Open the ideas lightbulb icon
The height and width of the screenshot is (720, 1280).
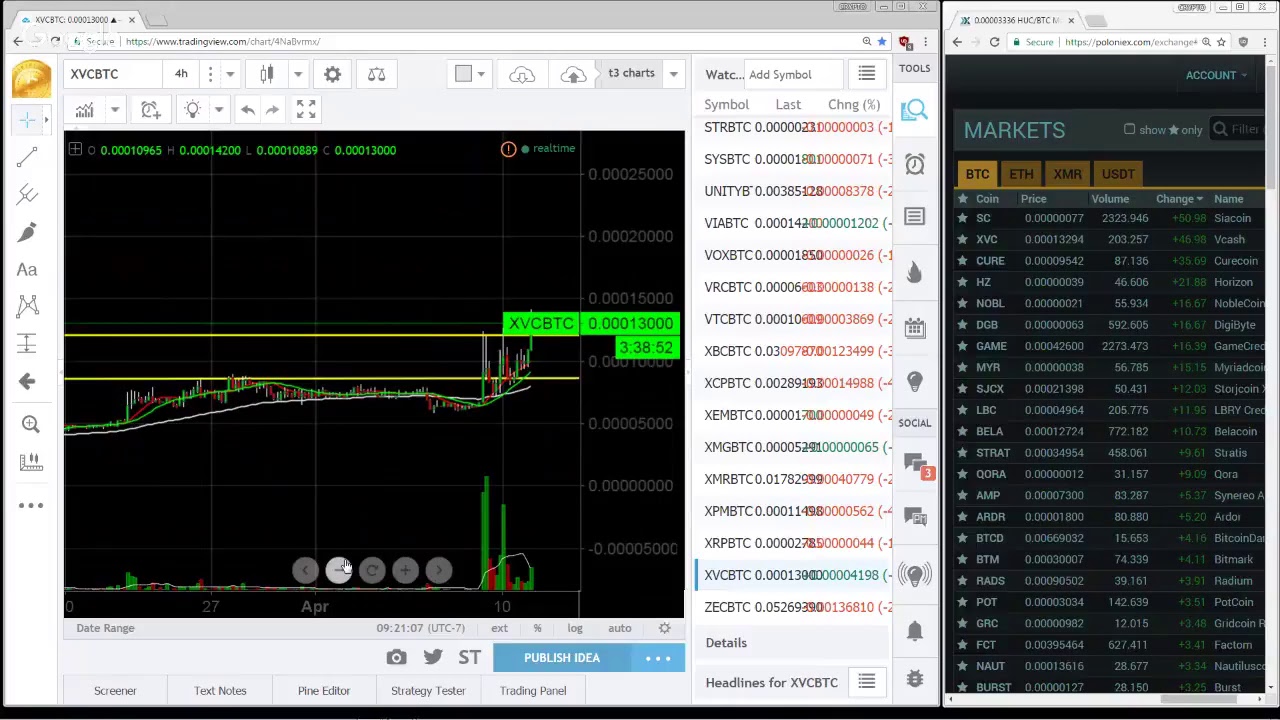[914, 380]
